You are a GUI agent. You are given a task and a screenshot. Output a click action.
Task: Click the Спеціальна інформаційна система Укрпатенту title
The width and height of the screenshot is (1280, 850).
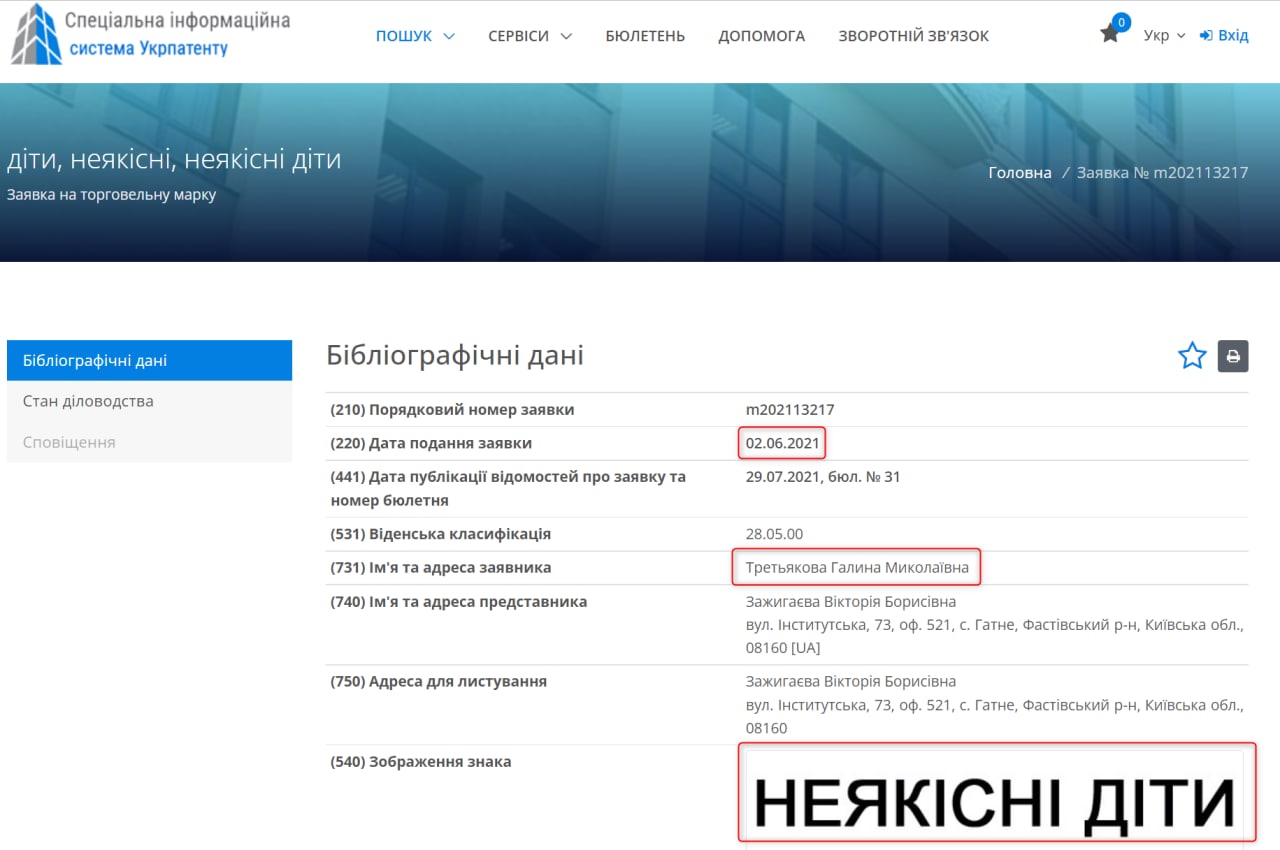[x=177, y=34]
